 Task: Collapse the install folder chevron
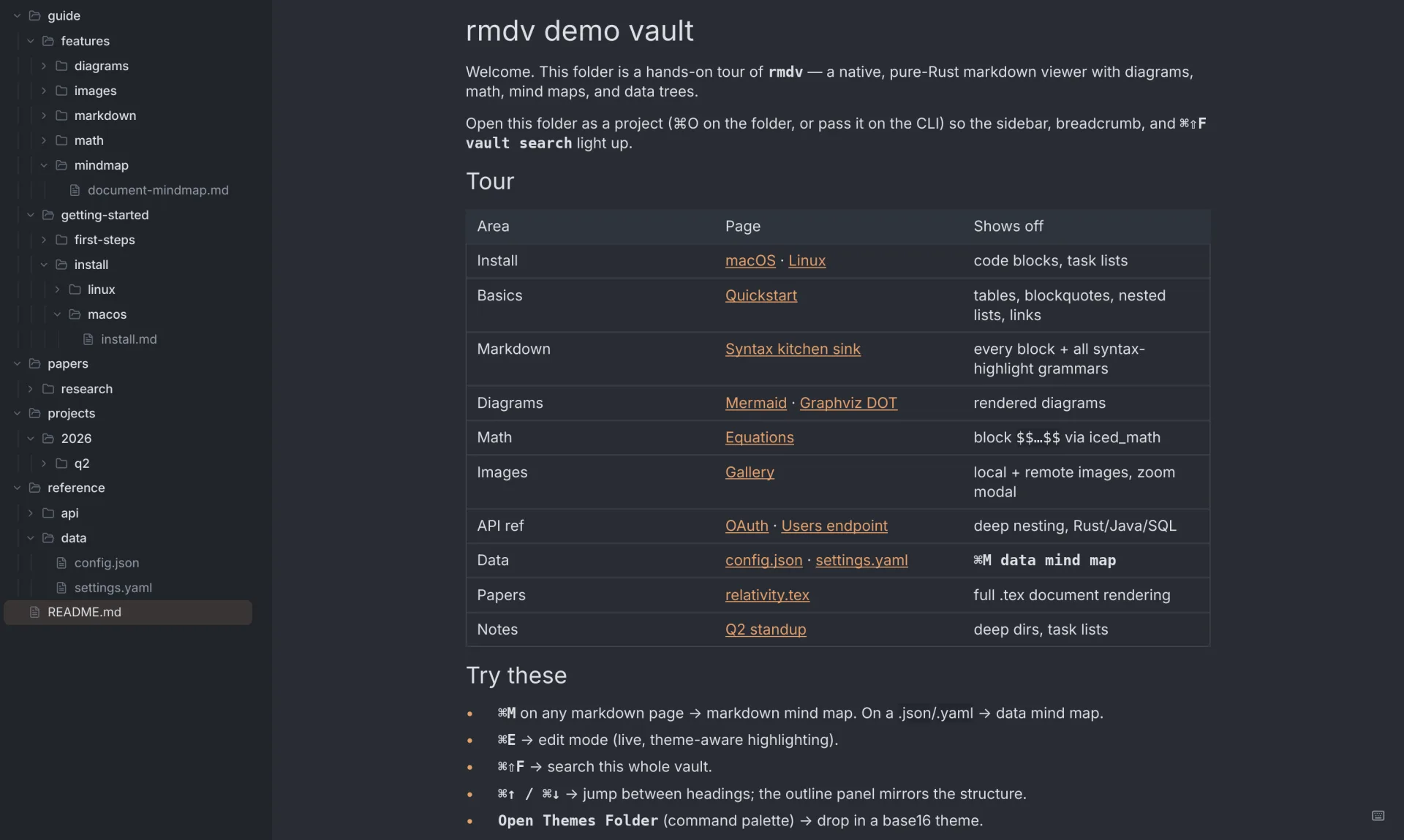[x=44, y=265]
